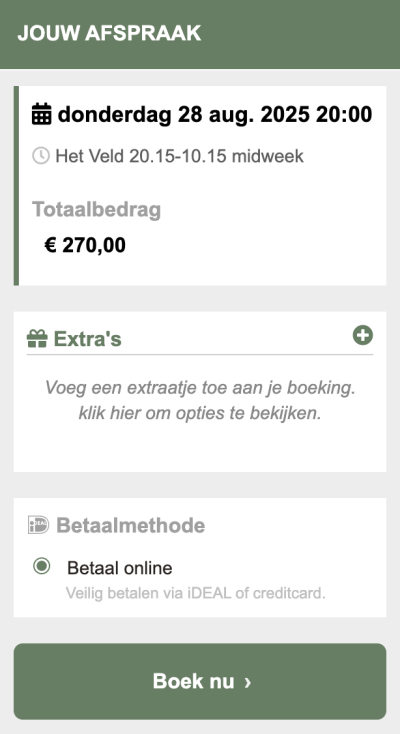Click the calendar icon beside appointment date
Screen dimensions: 400x734
[x=41, y=114]
